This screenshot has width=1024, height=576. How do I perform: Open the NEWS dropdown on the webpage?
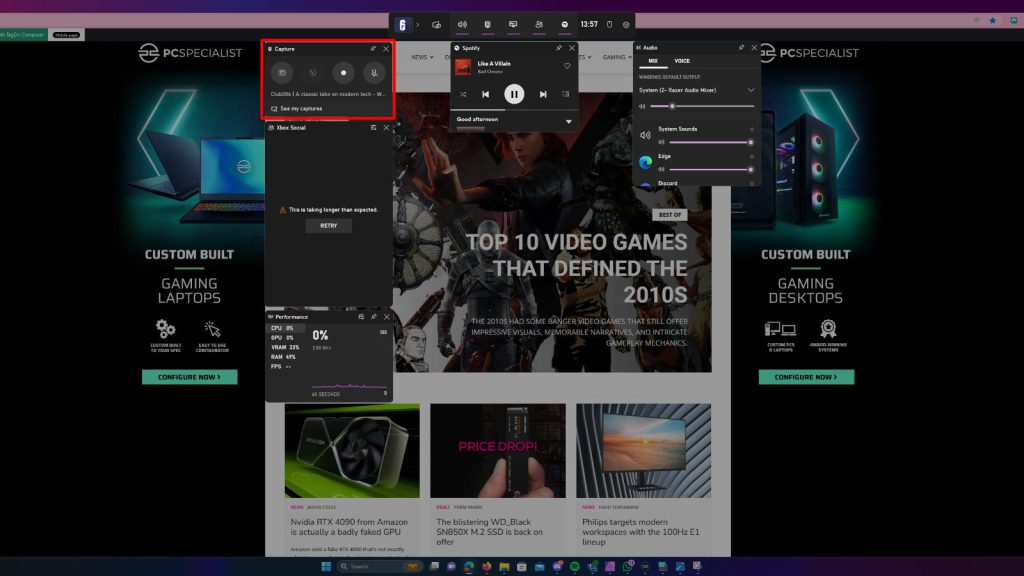[426, 56]
